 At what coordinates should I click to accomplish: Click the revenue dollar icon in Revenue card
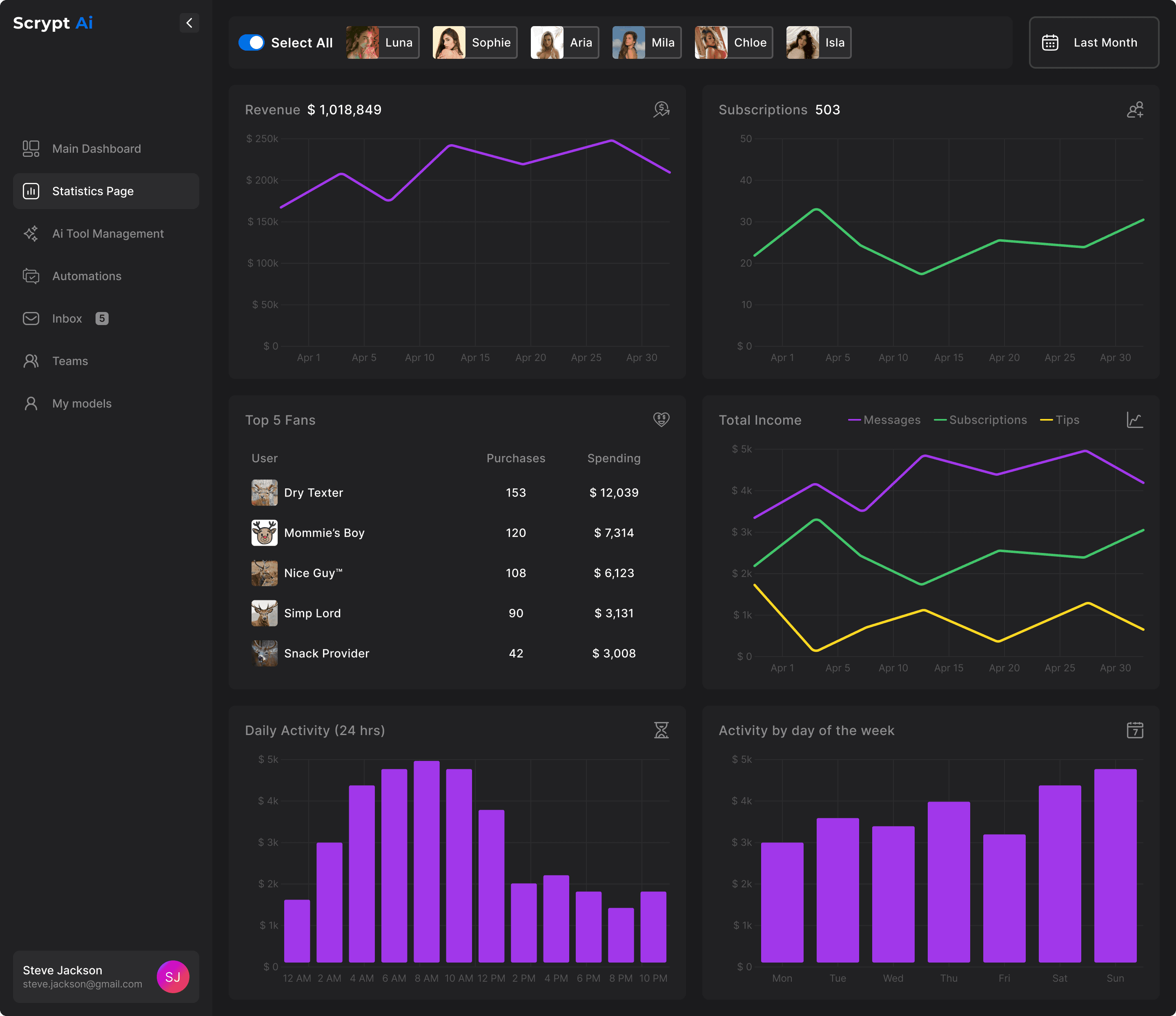tap(661, 109)
